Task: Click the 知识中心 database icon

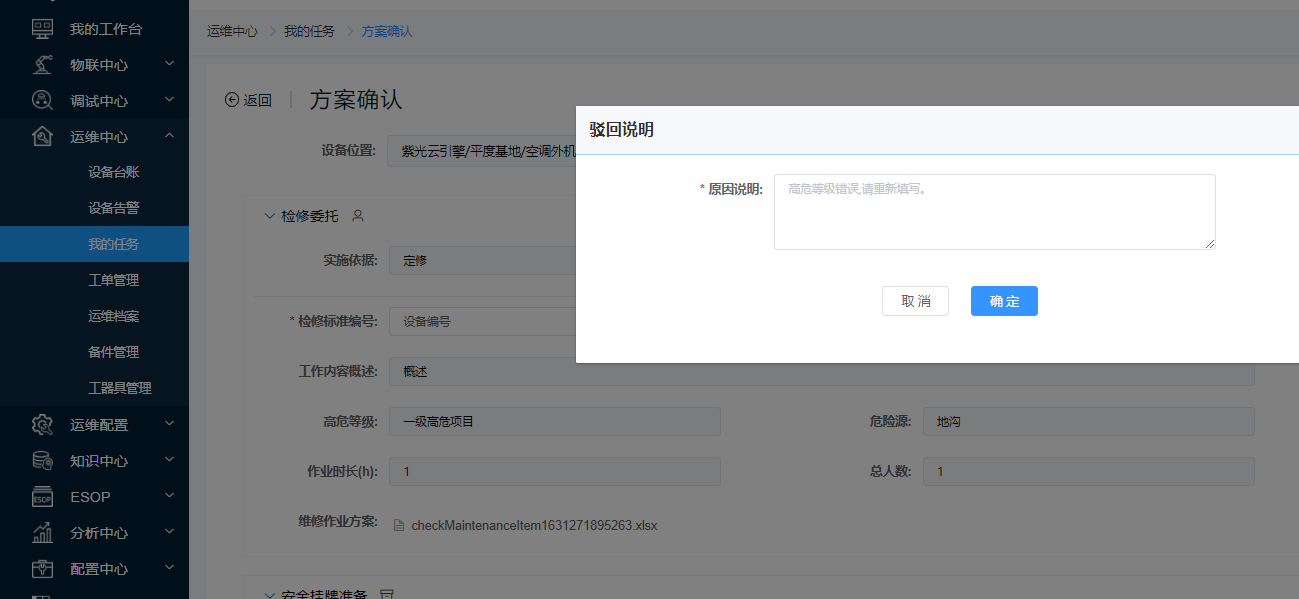Action: click(x=42, y=461)
